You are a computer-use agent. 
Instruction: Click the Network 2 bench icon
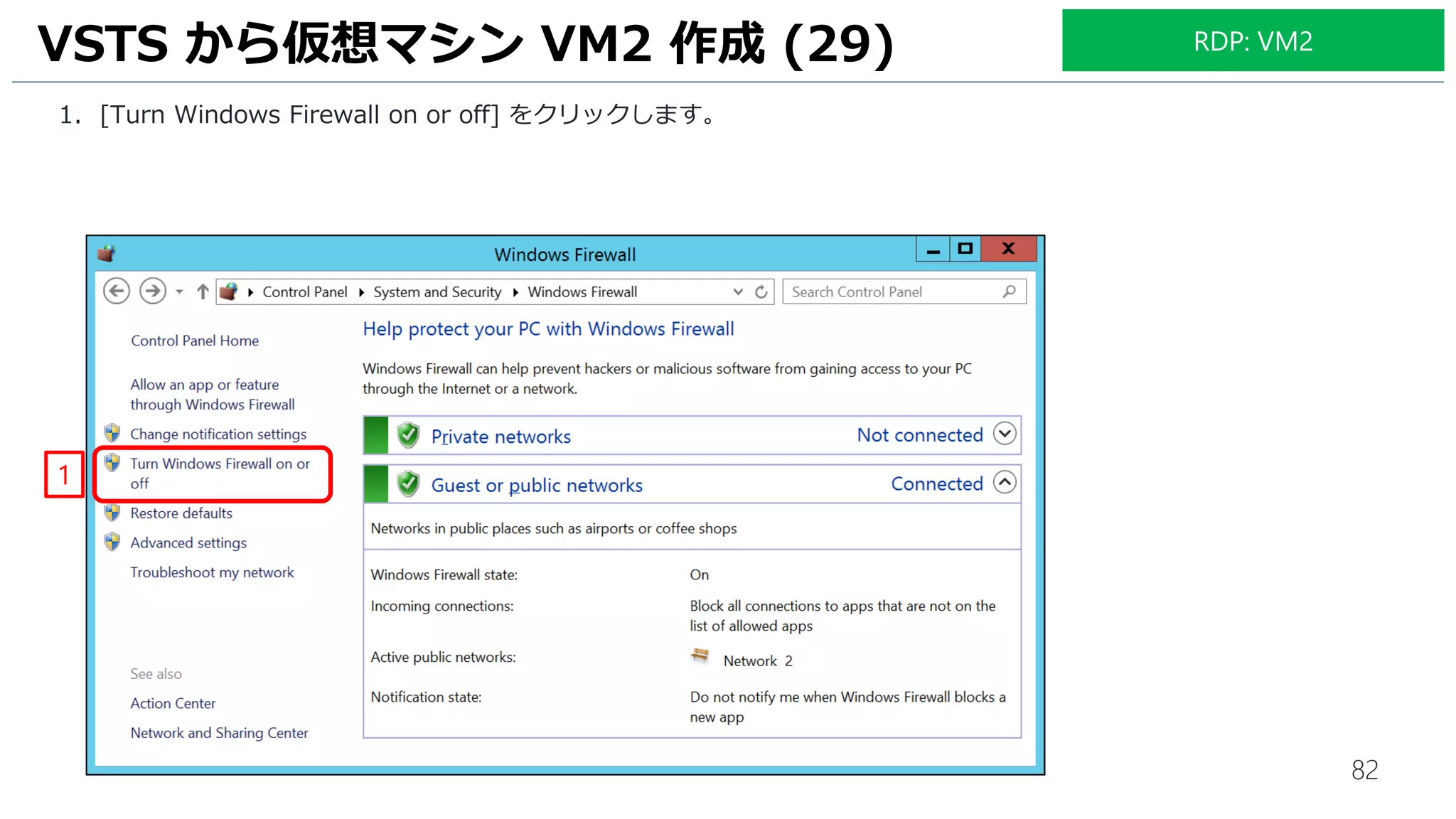(700, 656)
